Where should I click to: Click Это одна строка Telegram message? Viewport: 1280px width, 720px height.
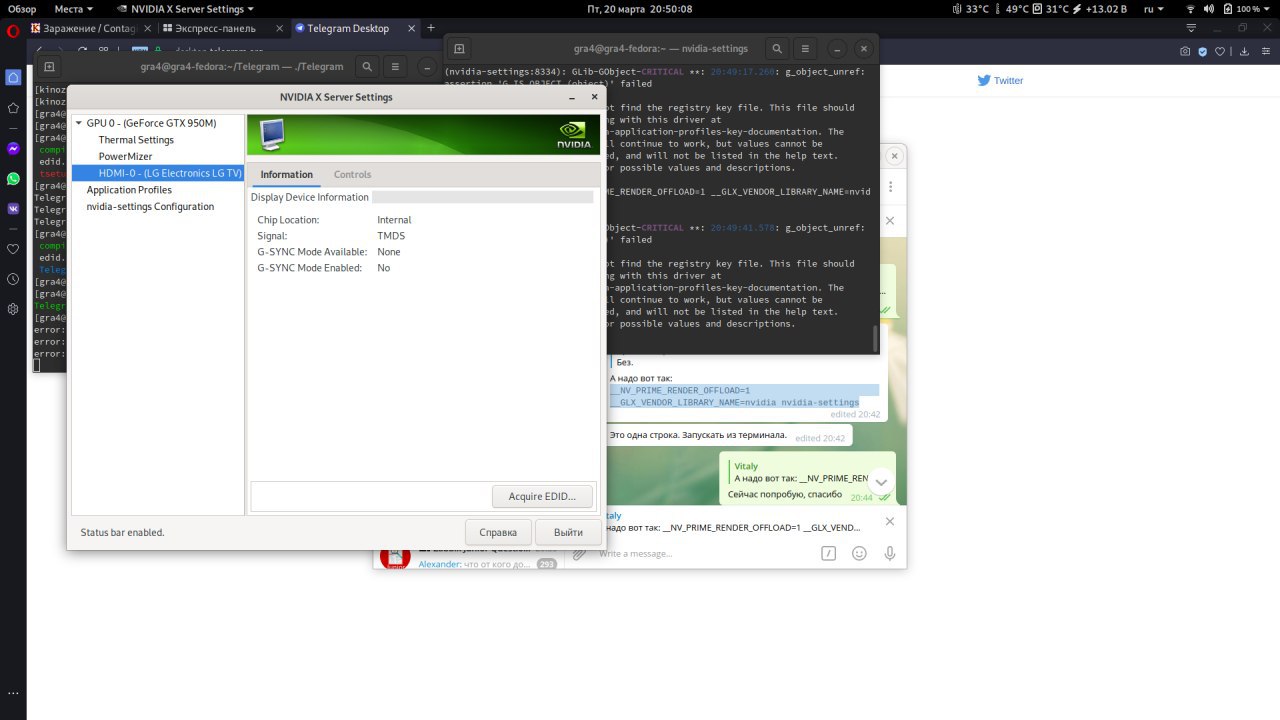(698, 436)
